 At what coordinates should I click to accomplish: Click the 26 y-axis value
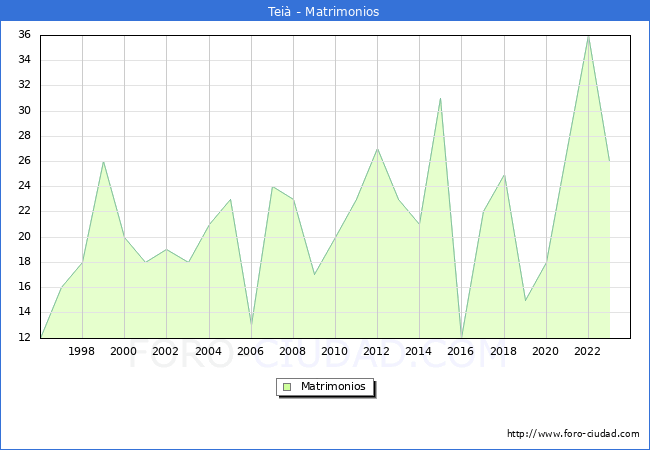click(24, 161)
